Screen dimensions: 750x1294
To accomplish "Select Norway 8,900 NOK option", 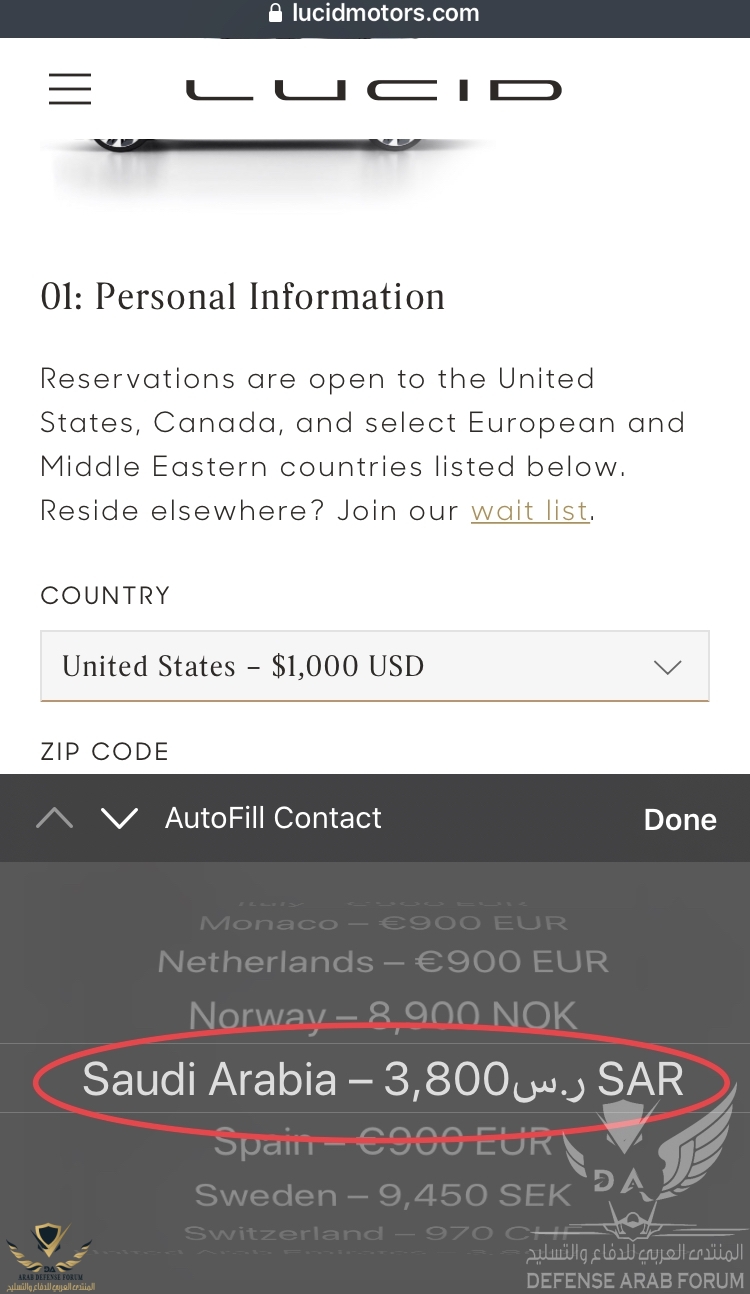I will point(383,1016).
